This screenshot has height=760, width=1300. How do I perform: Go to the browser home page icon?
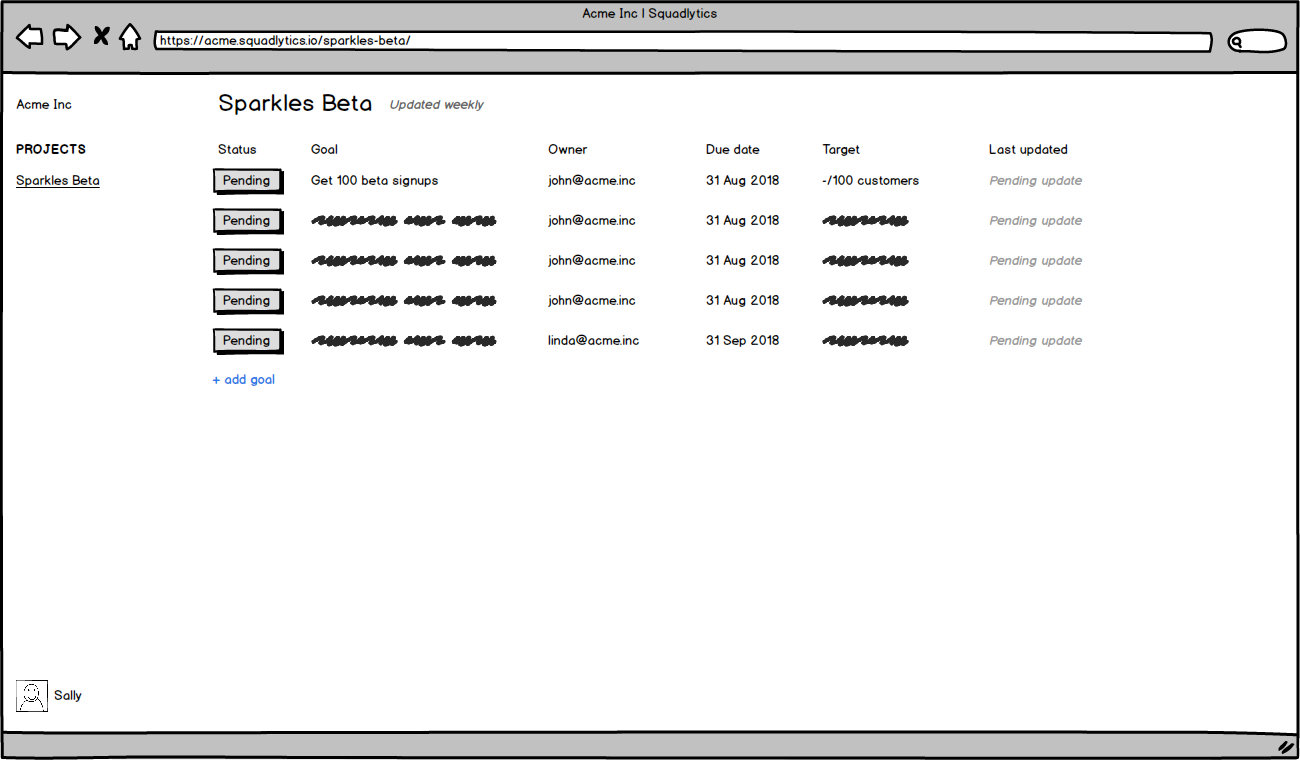click(x=130, y=38)
